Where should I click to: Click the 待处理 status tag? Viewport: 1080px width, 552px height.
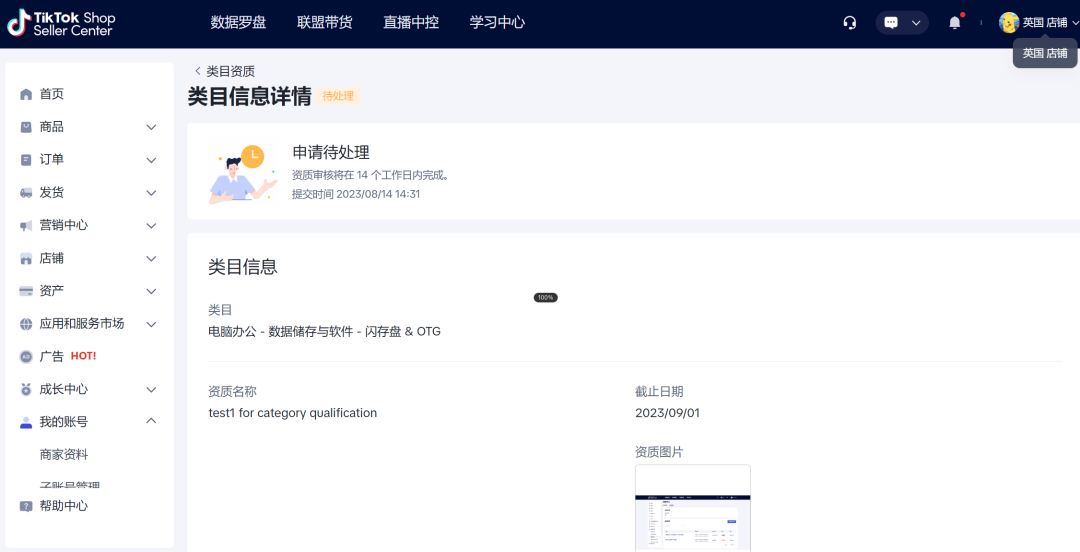pos(338,96)
